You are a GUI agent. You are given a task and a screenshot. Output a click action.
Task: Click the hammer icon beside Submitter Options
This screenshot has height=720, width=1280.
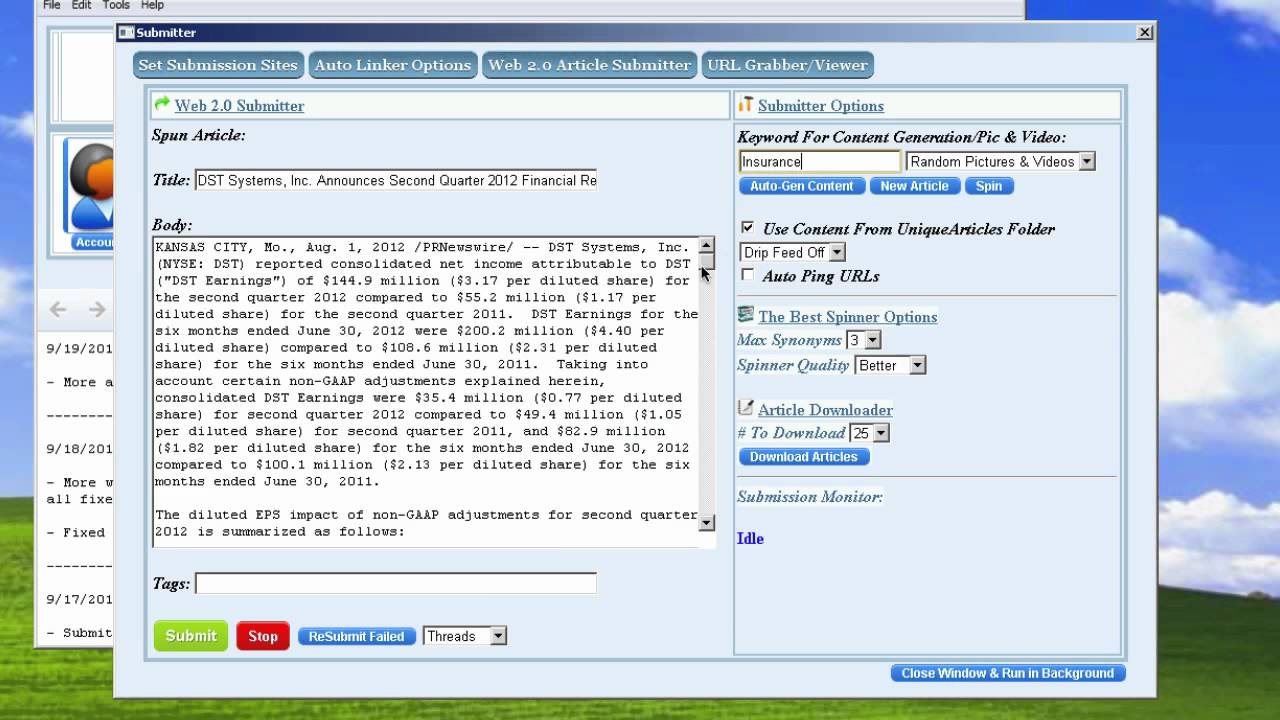745,104
